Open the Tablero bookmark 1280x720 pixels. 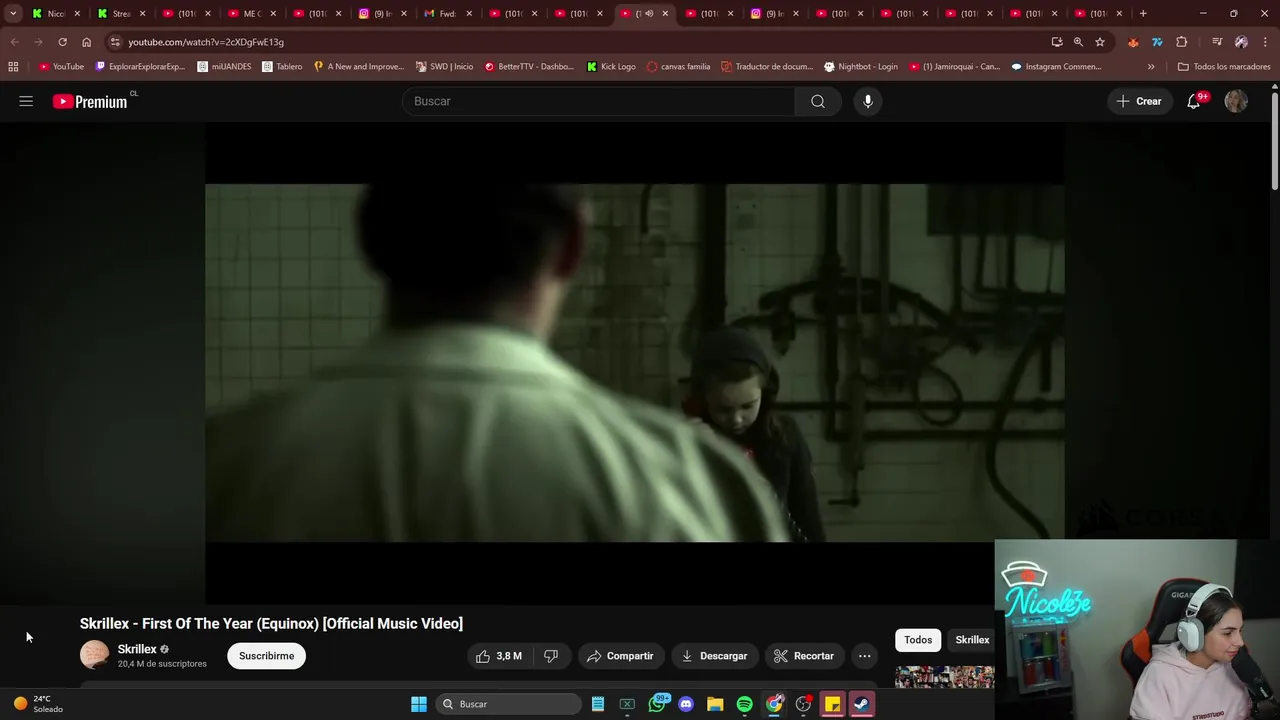[x=282, y=67]
